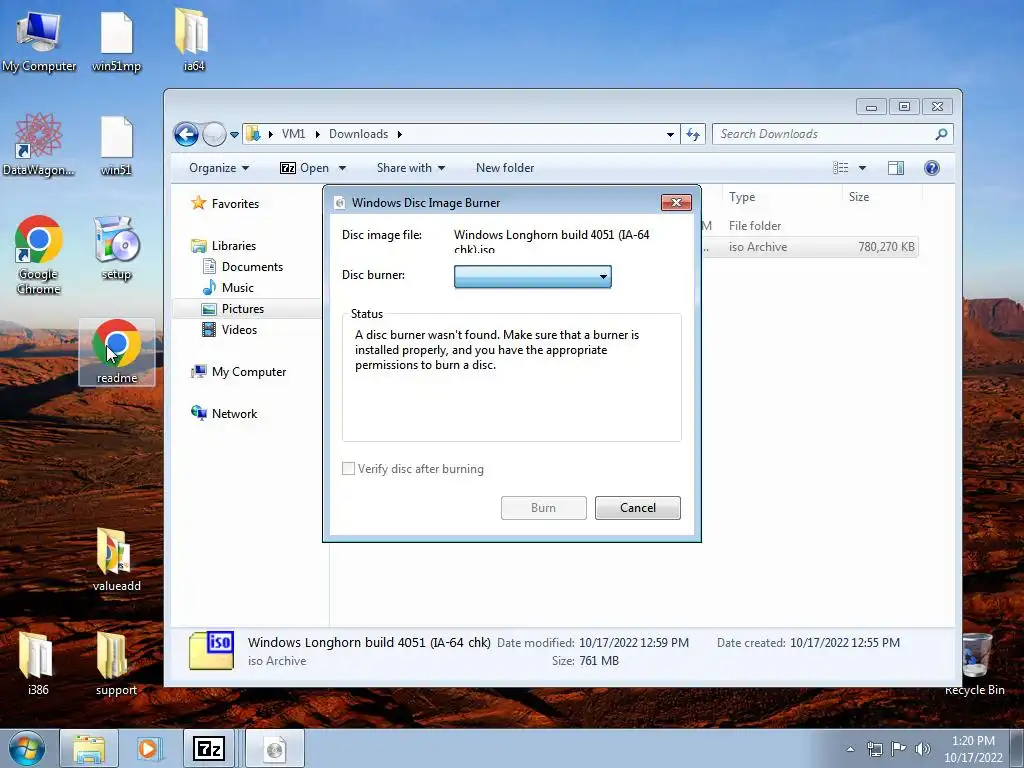Select the readme desktop icon
Image resolution: width=1024 pixels, height=768 pixels.
[x=116, y=351]
